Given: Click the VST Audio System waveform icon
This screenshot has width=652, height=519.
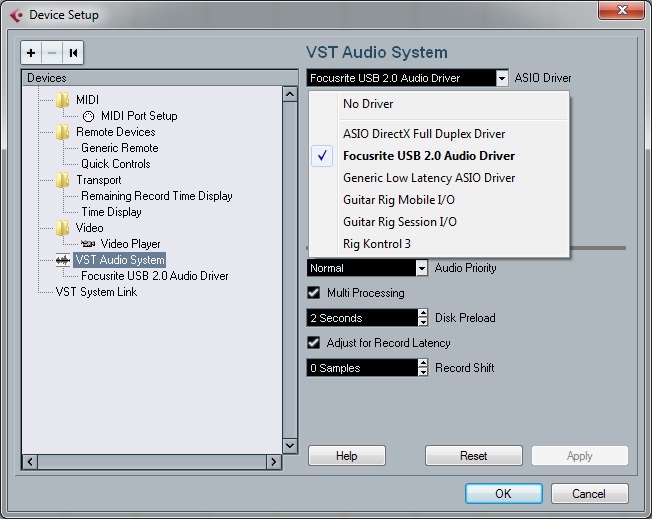Looking at the screenshot, I should point(63,260).
